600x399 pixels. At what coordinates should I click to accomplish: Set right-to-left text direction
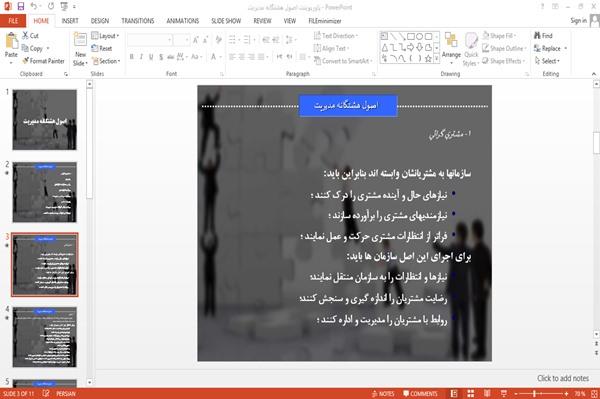(x=289, y=57)
